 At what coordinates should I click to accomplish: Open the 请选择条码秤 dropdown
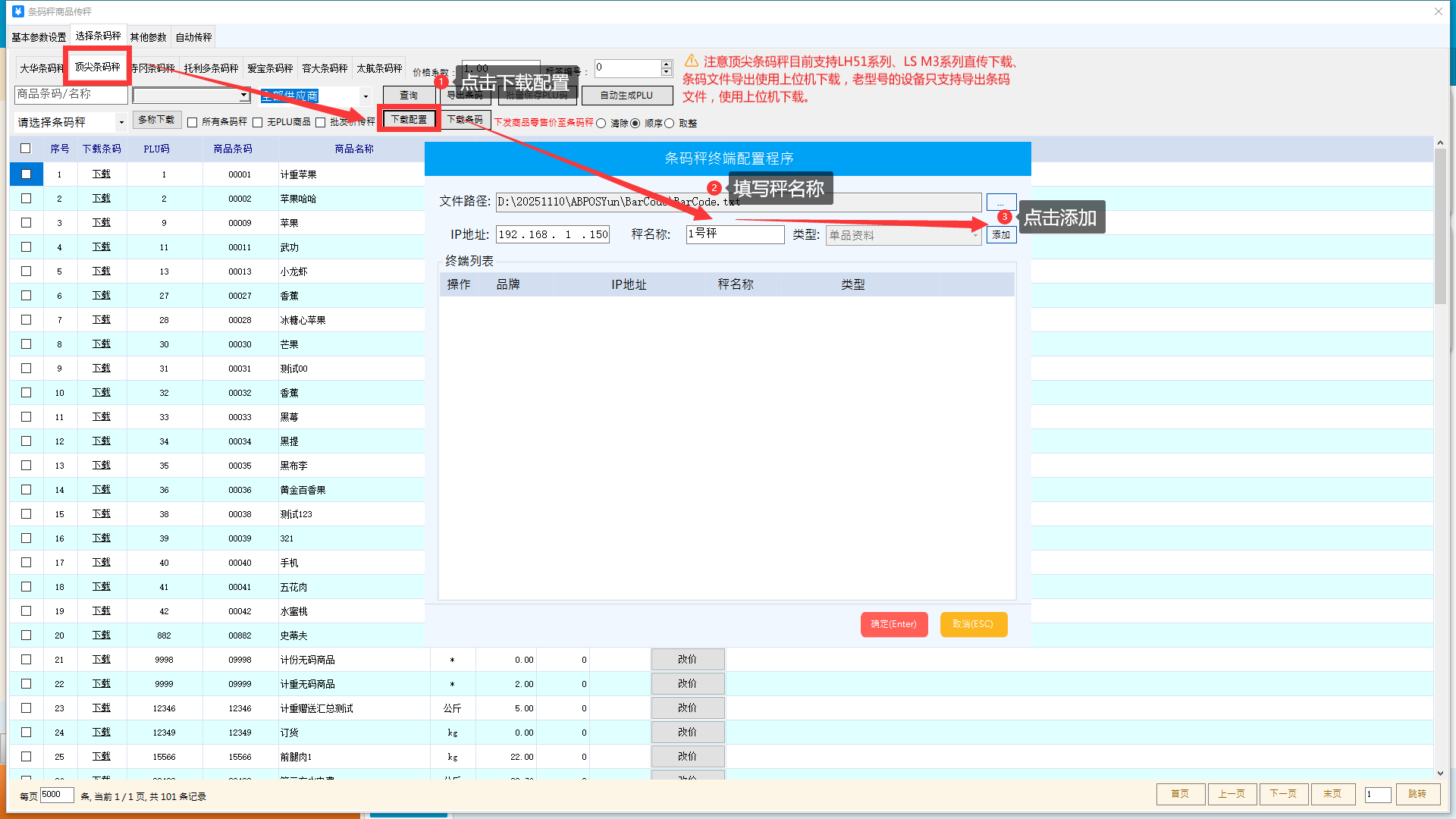pos(121,122)
